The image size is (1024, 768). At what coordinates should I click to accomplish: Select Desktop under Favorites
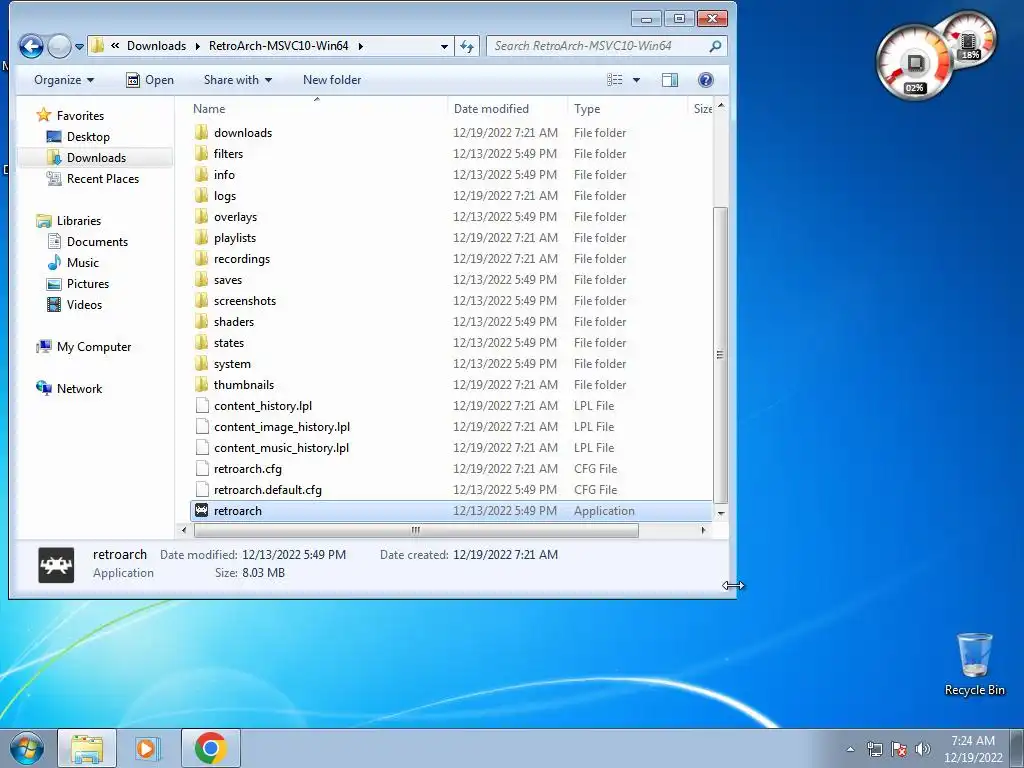tap(88, 136)
